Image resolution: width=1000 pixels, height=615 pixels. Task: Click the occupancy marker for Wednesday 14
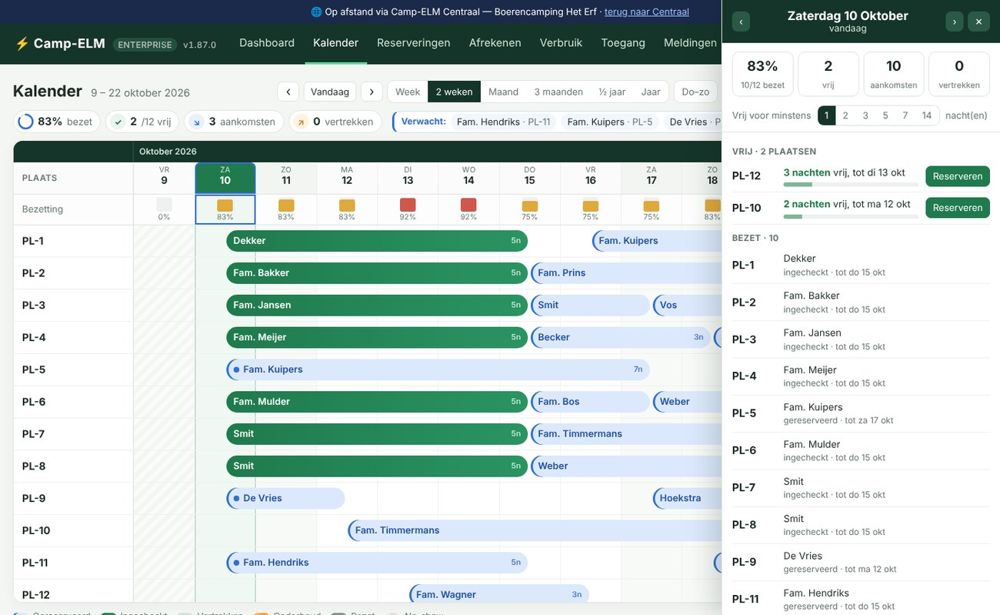[468, 205]
